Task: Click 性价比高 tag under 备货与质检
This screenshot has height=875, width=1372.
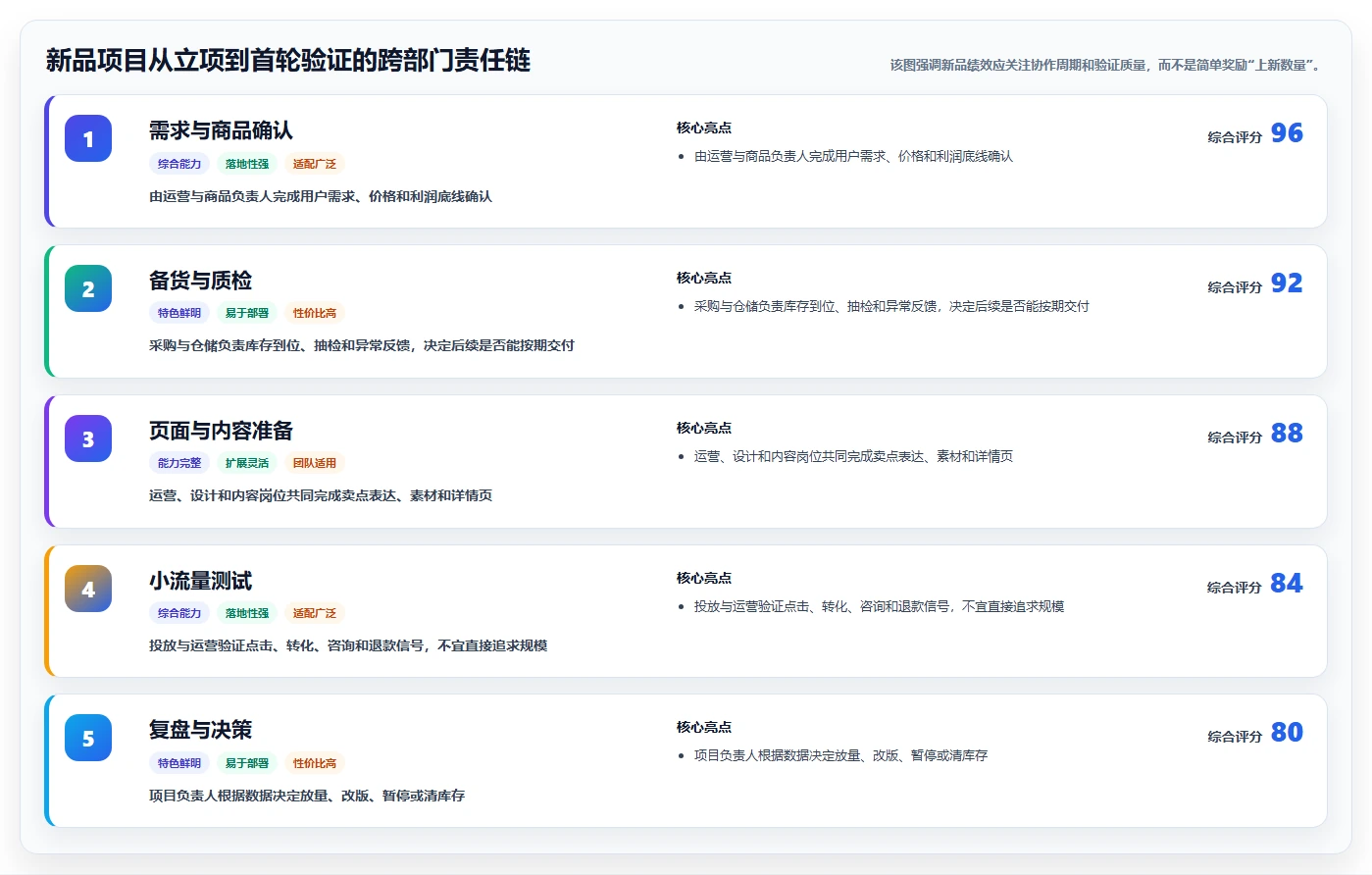Action: click(315, 313)
